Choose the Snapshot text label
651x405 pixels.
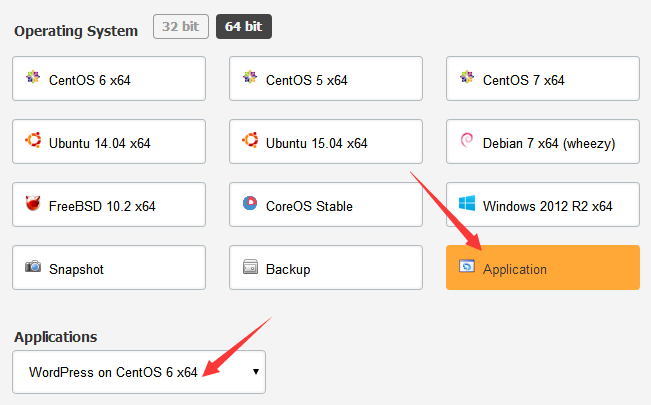tap(76, 269)
